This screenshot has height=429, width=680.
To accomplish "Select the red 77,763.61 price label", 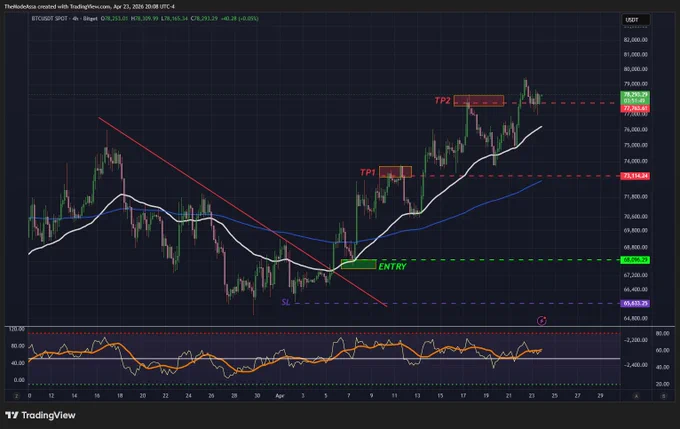I will point(635,108).
